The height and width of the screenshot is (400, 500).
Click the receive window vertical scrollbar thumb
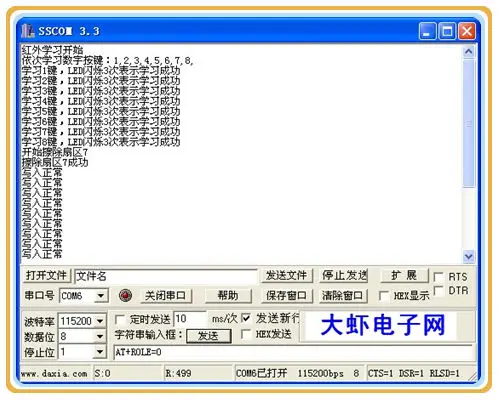click(x=468, y=123)
